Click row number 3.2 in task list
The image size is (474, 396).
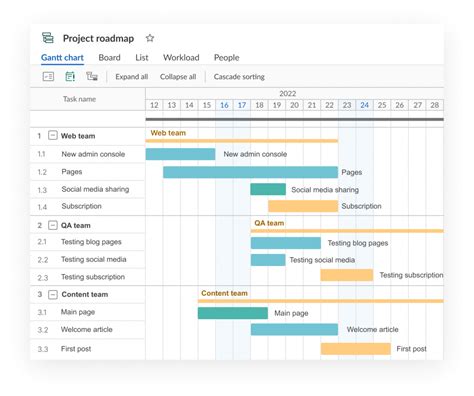pyautogui.click(x=43, y=330)
